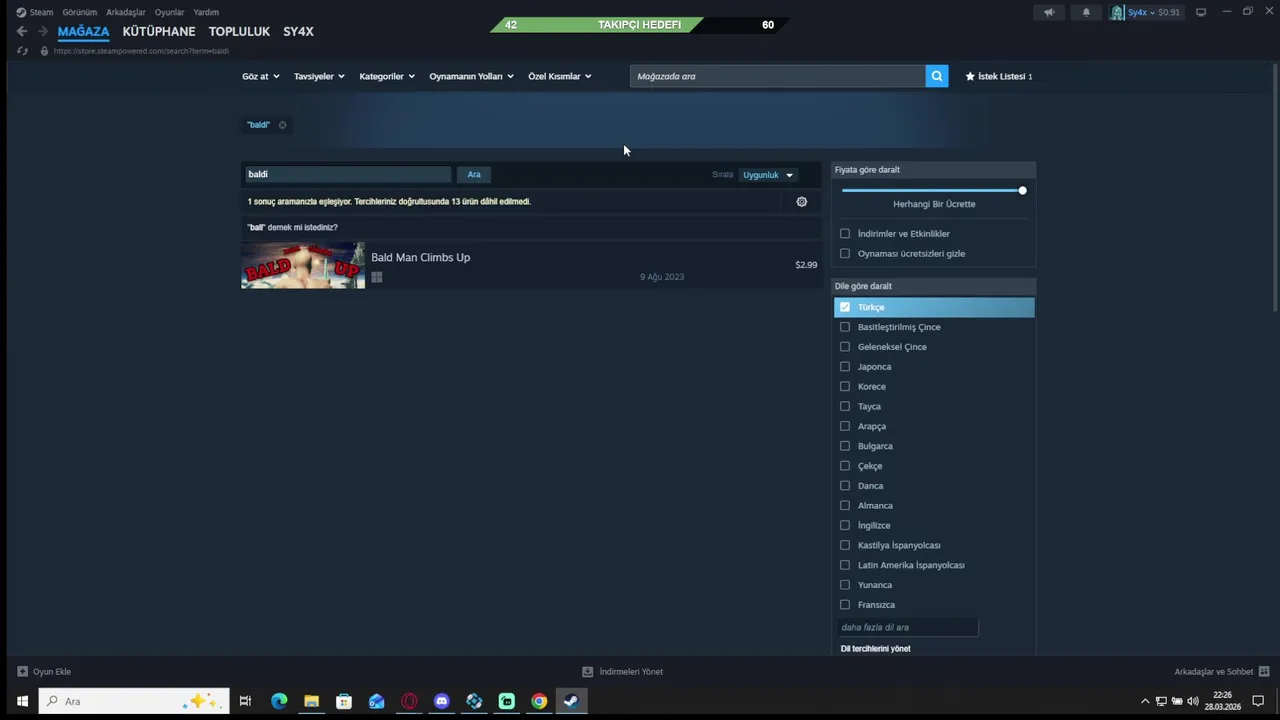
Task: Click the store search magnifier button
Action: 937,76
